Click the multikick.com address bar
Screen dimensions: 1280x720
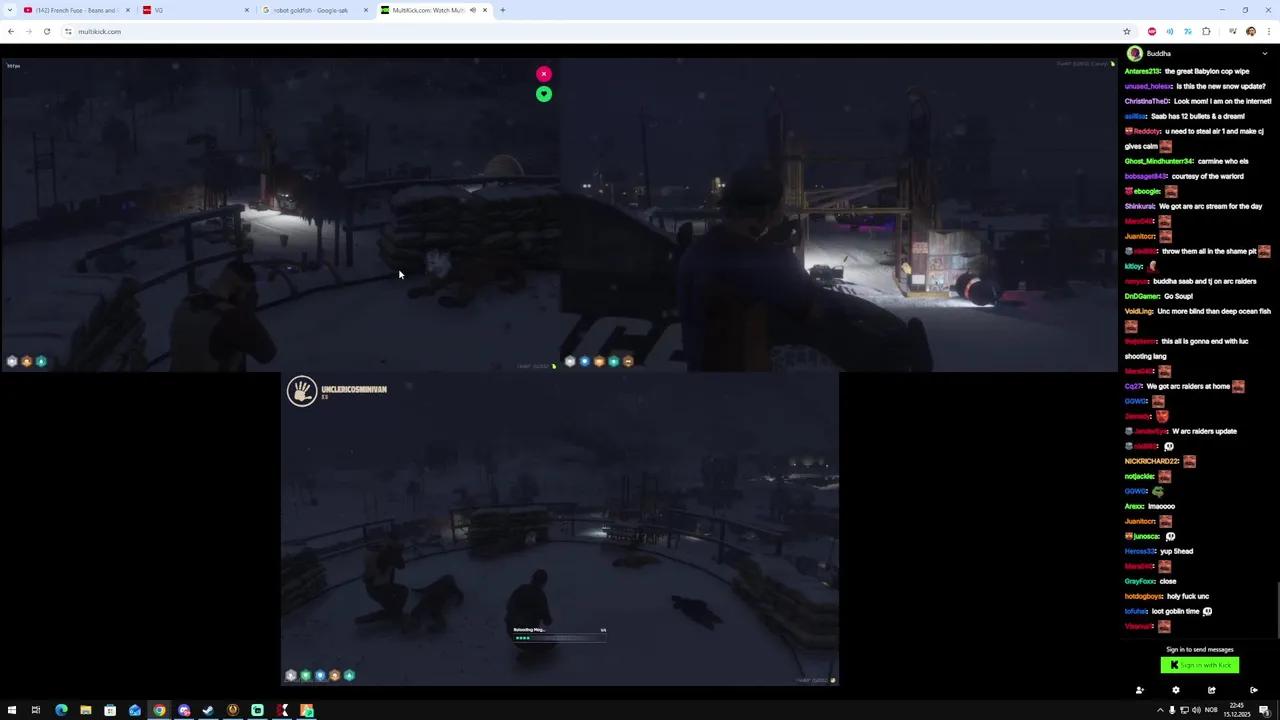[99, 31]
